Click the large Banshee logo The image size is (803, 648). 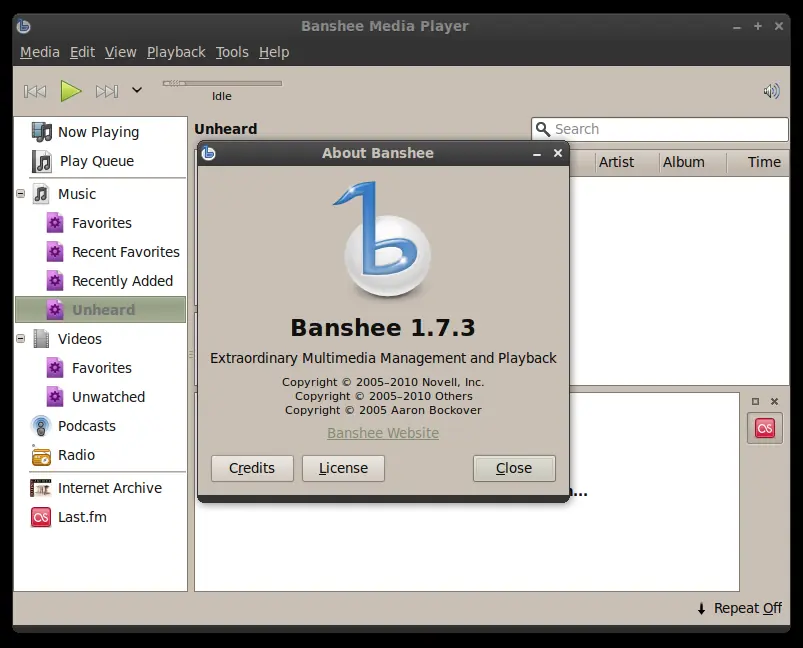[383, 240]
